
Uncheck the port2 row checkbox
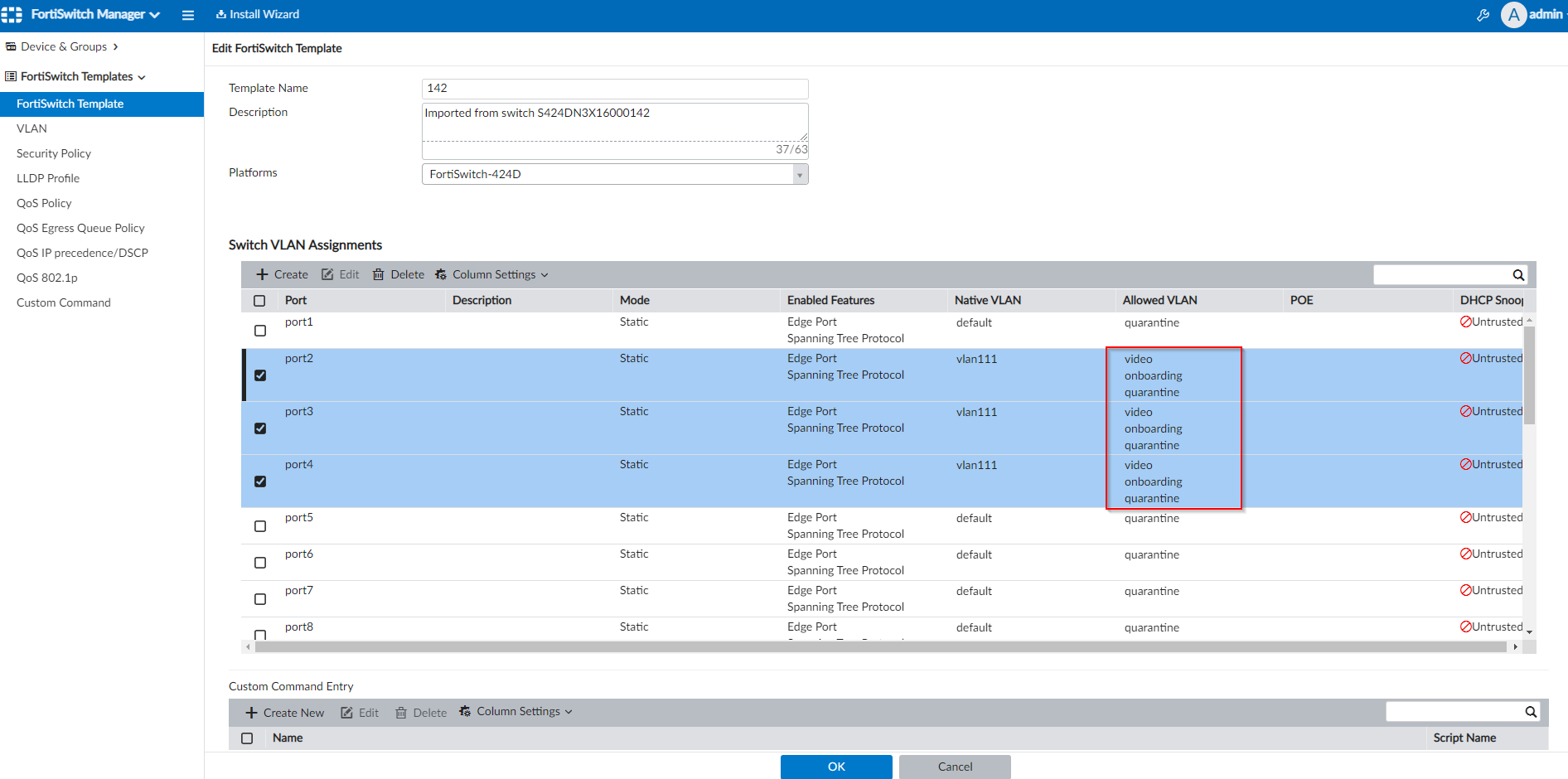pyautogui.click(x=260, y=375)
